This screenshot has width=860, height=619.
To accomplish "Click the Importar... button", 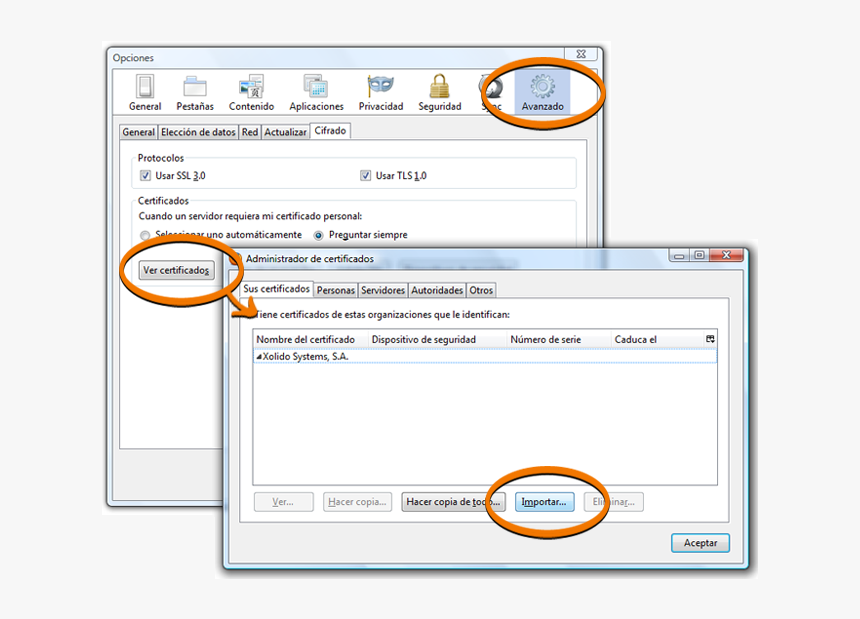I will point(544,502).
